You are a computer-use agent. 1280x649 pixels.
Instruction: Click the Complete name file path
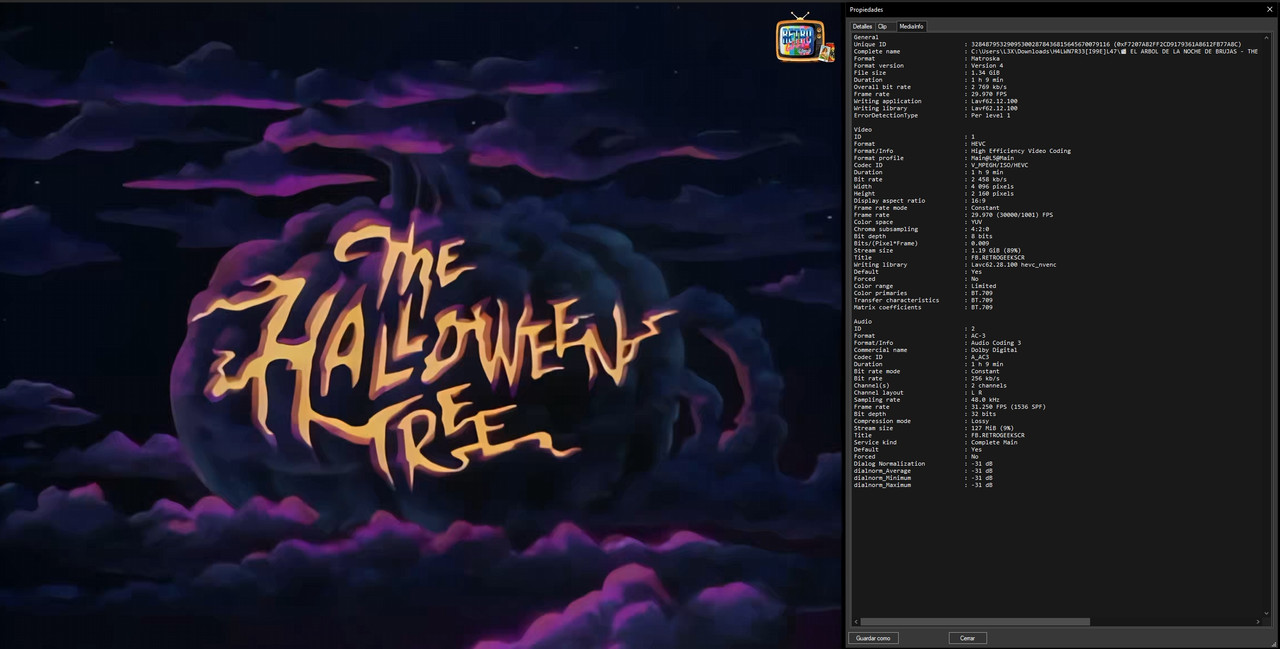1114,51
